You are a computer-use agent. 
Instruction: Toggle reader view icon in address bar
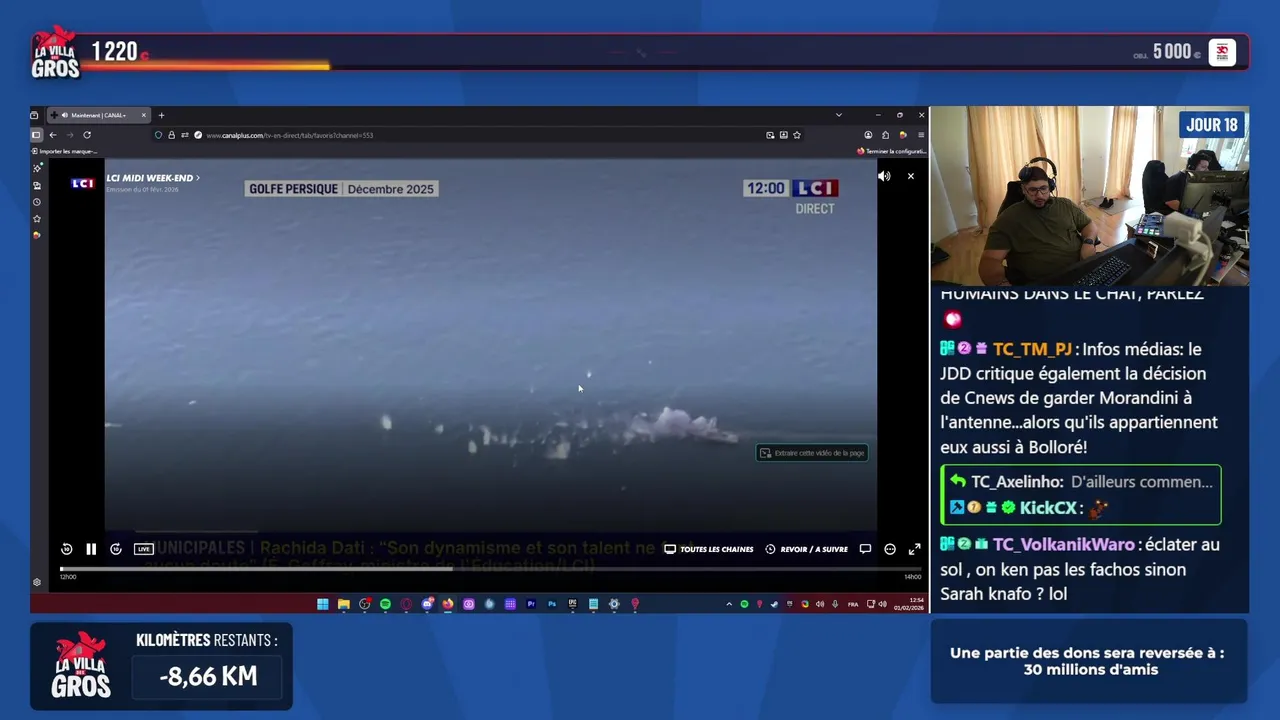(x=784, y=135)
